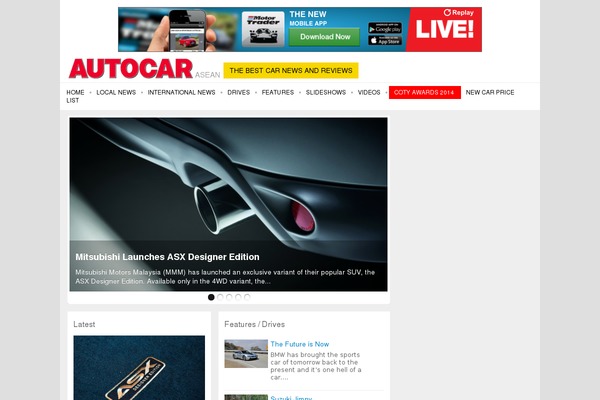Open 'The Future is Now' article link
This screenshot has height=400, width=600.
pos(300,344)
